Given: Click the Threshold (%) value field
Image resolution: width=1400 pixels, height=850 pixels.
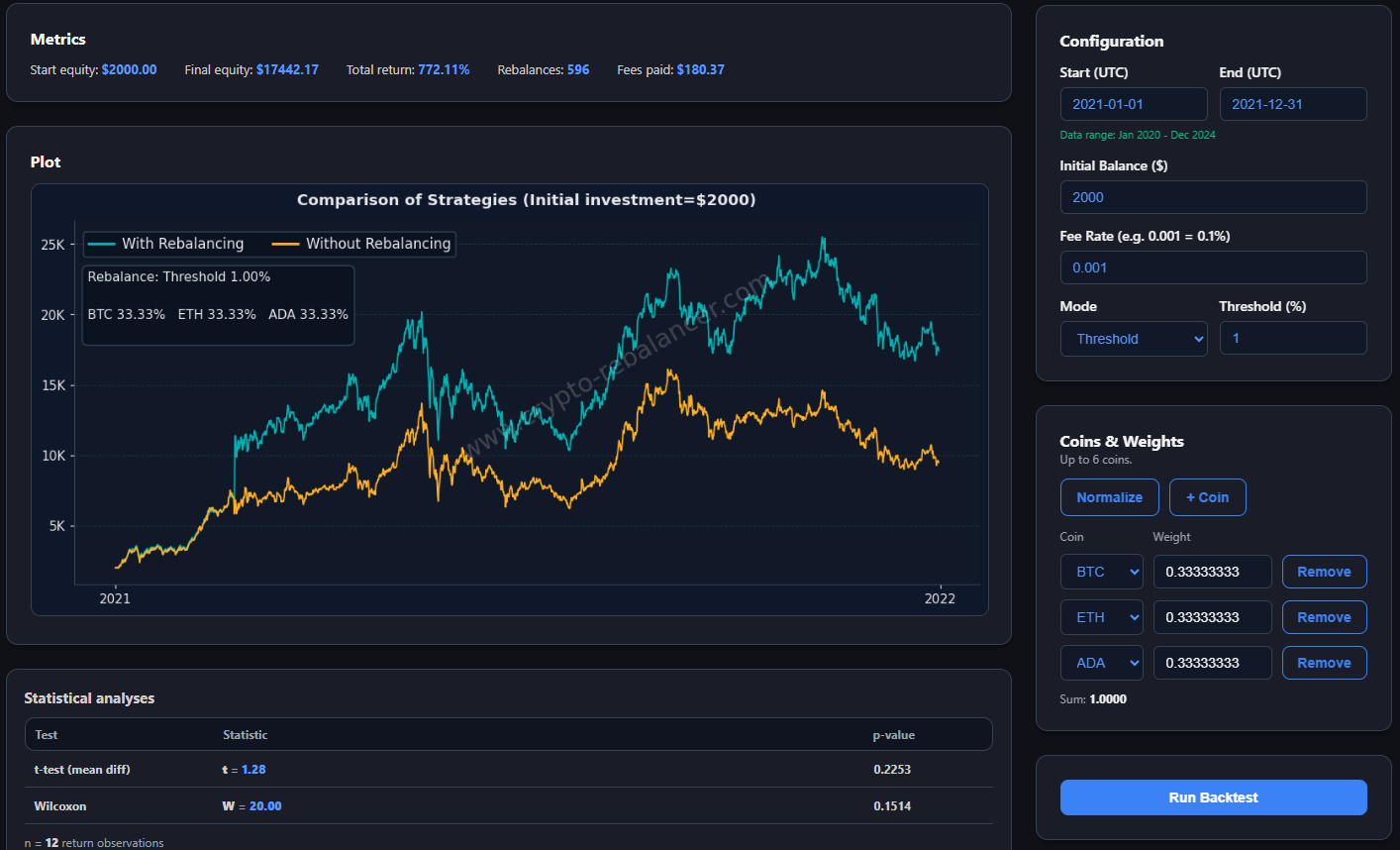Looking at the screenshot, I should tap(1292, 338).
